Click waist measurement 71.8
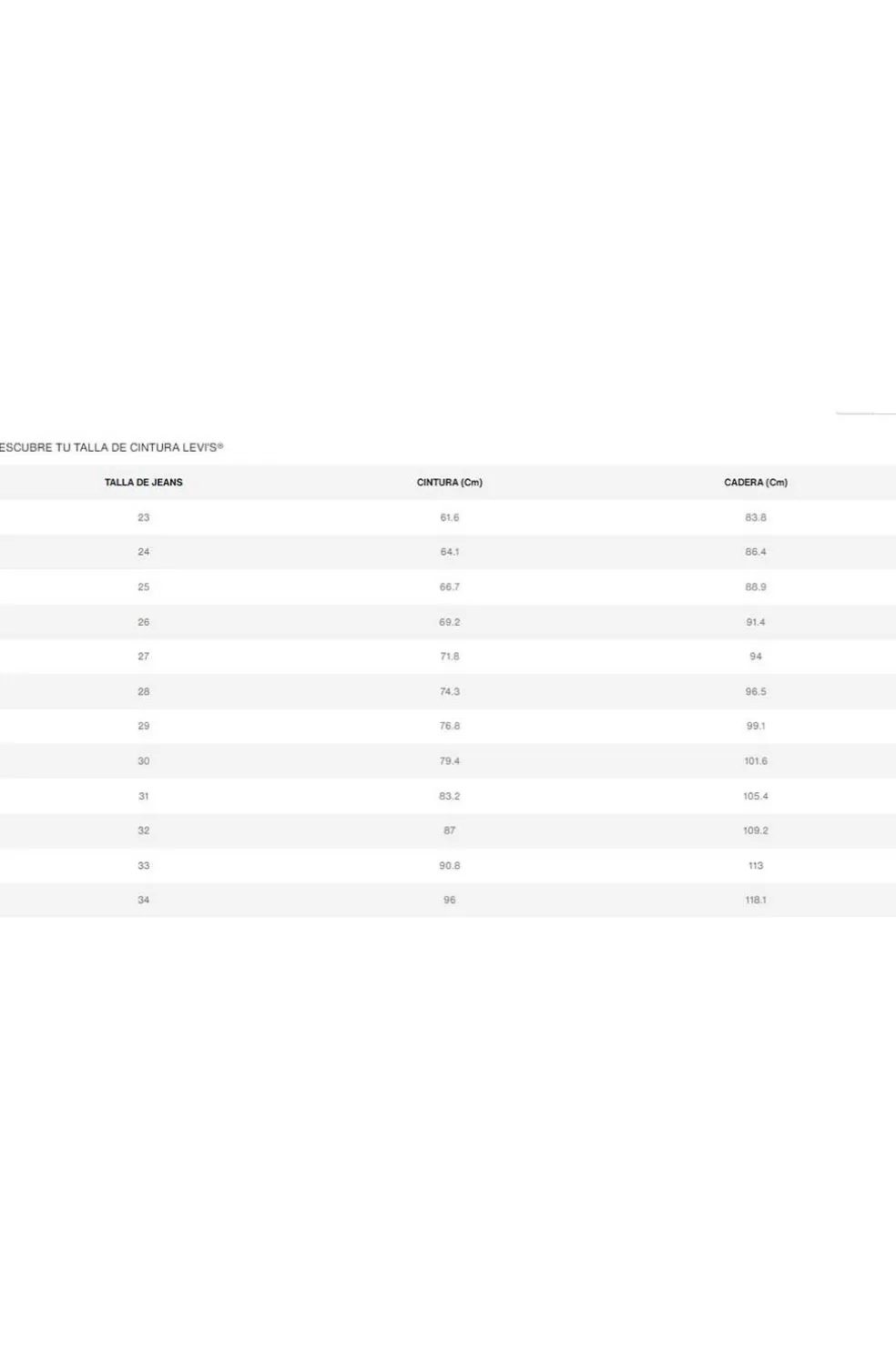Screen dimensions: 896x1345 [x=450, y=657]
